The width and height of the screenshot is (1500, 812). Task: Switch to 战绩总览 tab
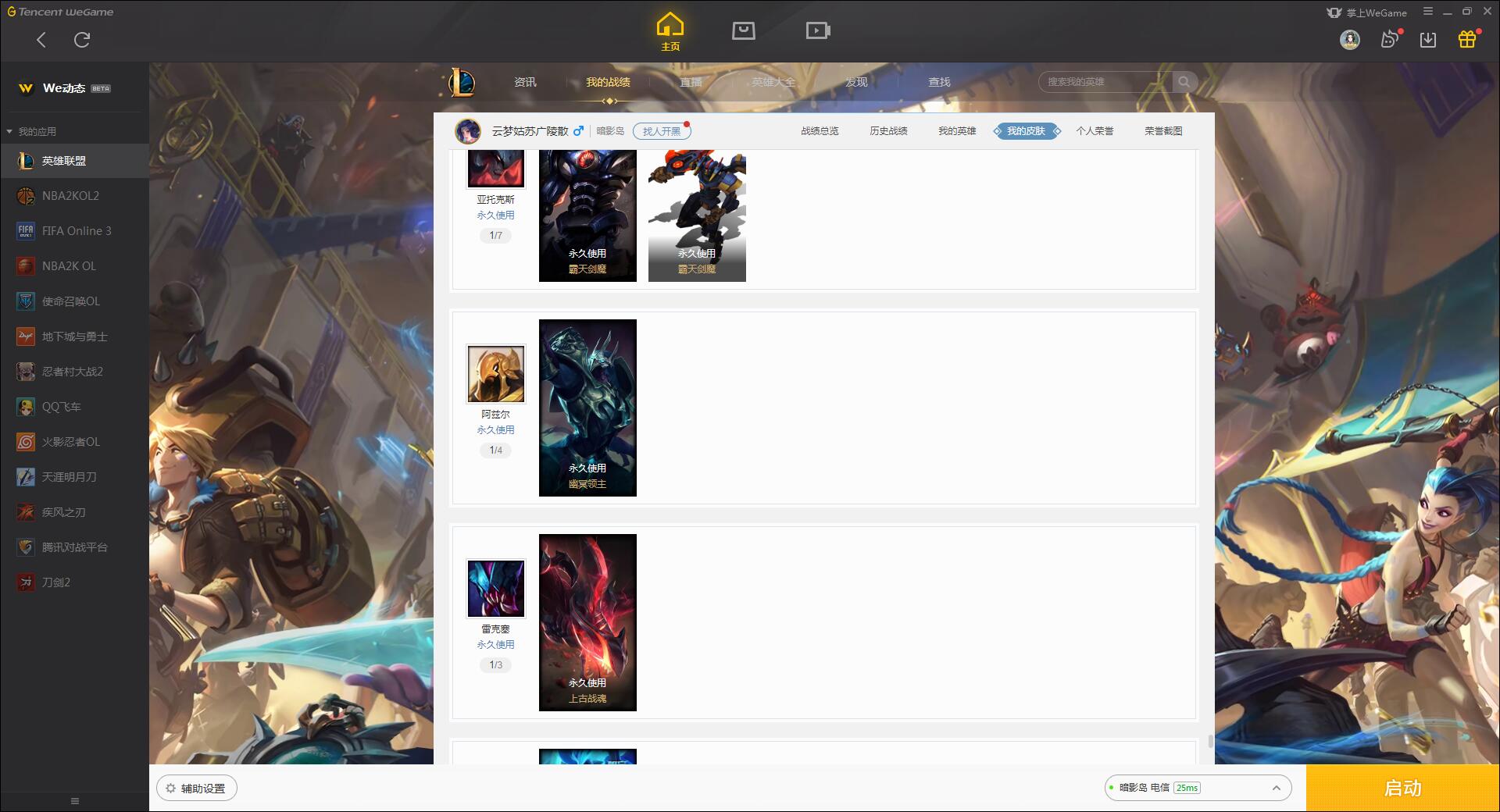[820, 131]
